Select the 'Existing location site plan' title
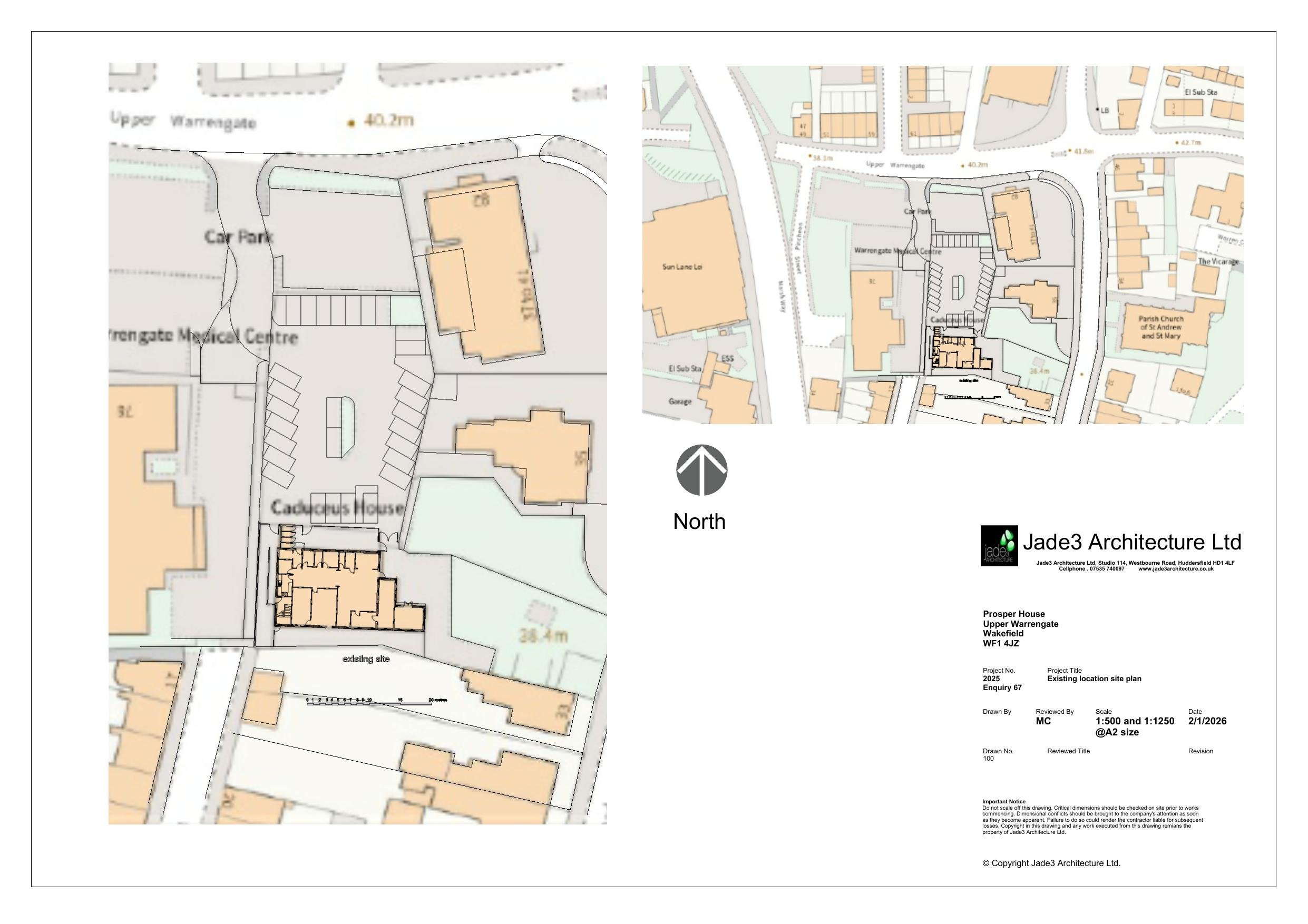This screenshot has width=1308, height=924. pos(1094,679)
